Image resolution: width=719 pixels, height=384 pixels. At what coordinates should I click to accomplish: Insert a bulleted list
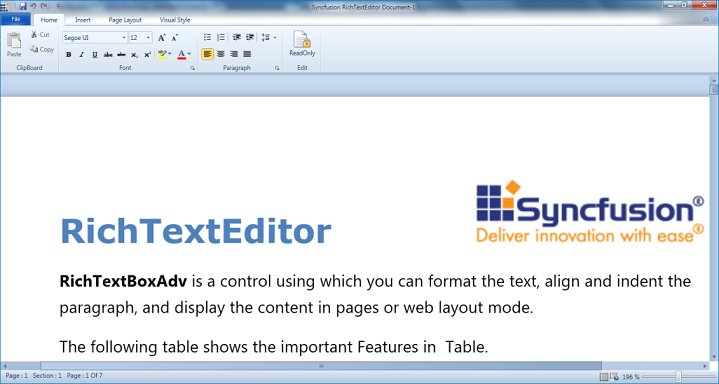pos(207,38)
